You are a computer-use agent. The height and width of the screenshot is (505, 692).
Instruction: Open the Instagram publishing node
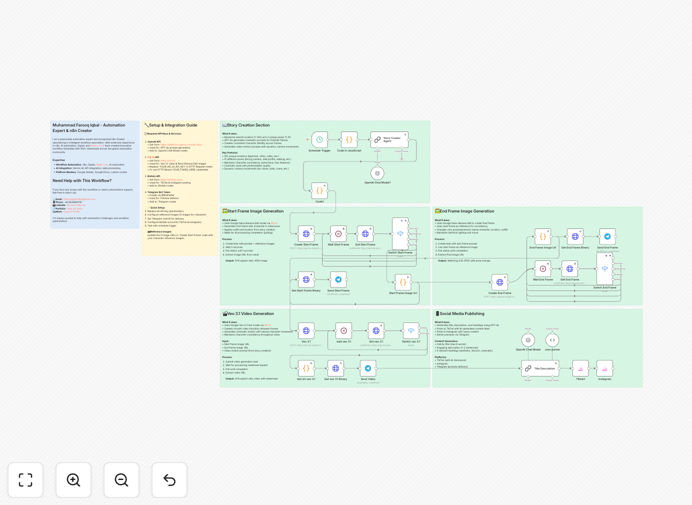click(605, 369)
